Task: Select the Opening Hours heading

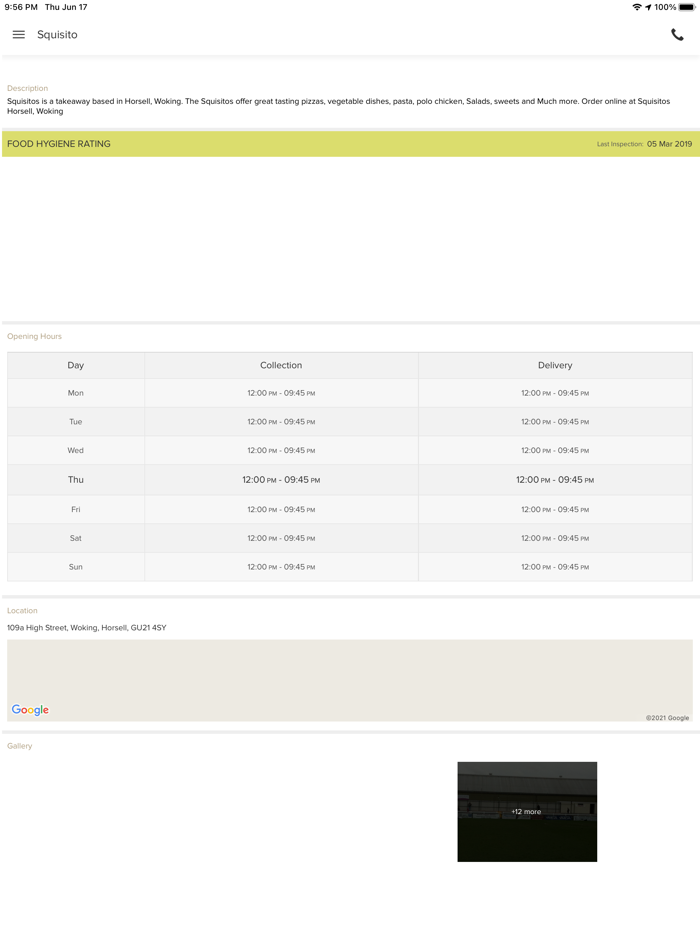Action: tap(35, 337)
